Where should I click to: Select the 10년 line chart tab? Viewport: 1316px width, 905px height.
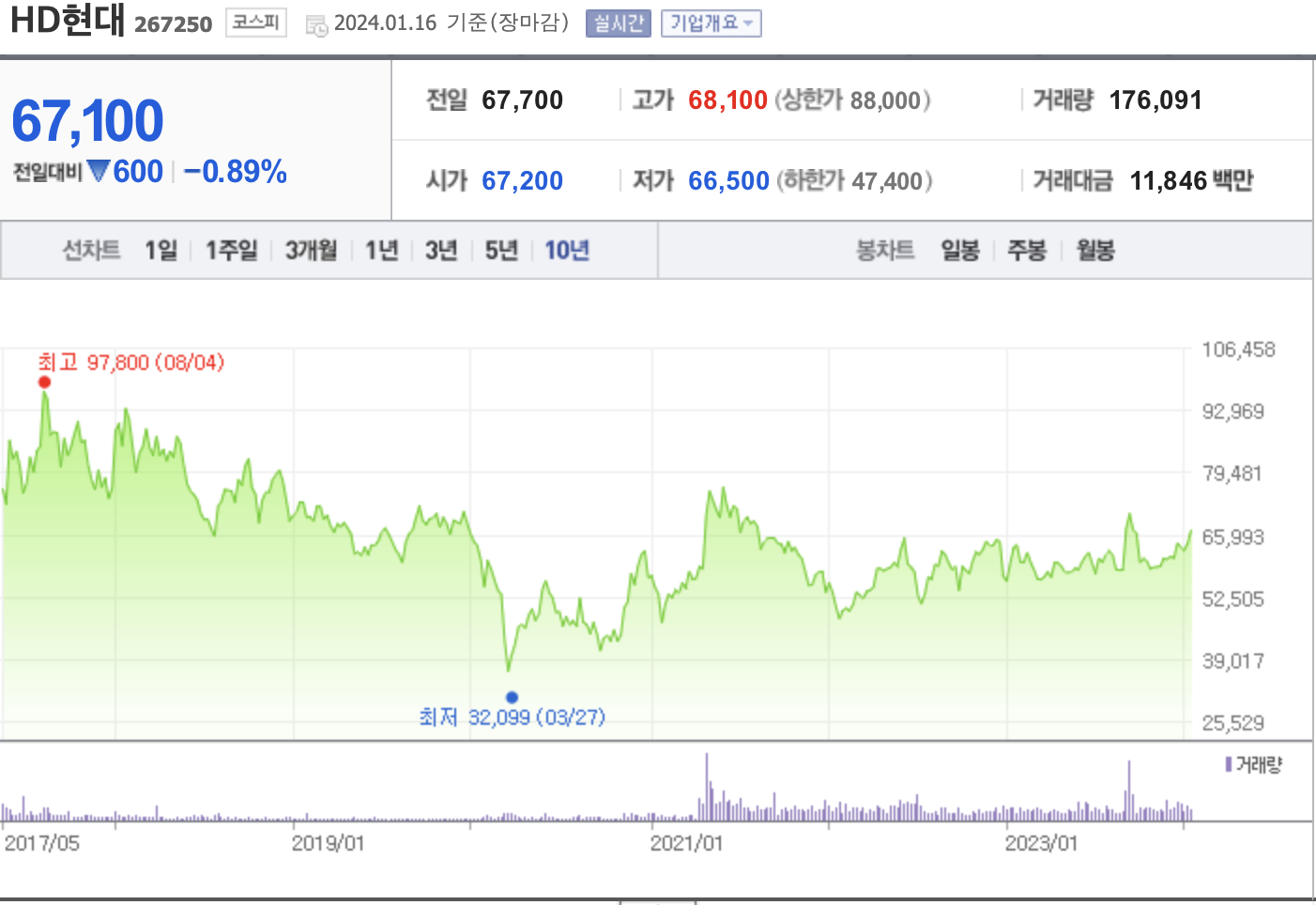[x=567, y=251]
